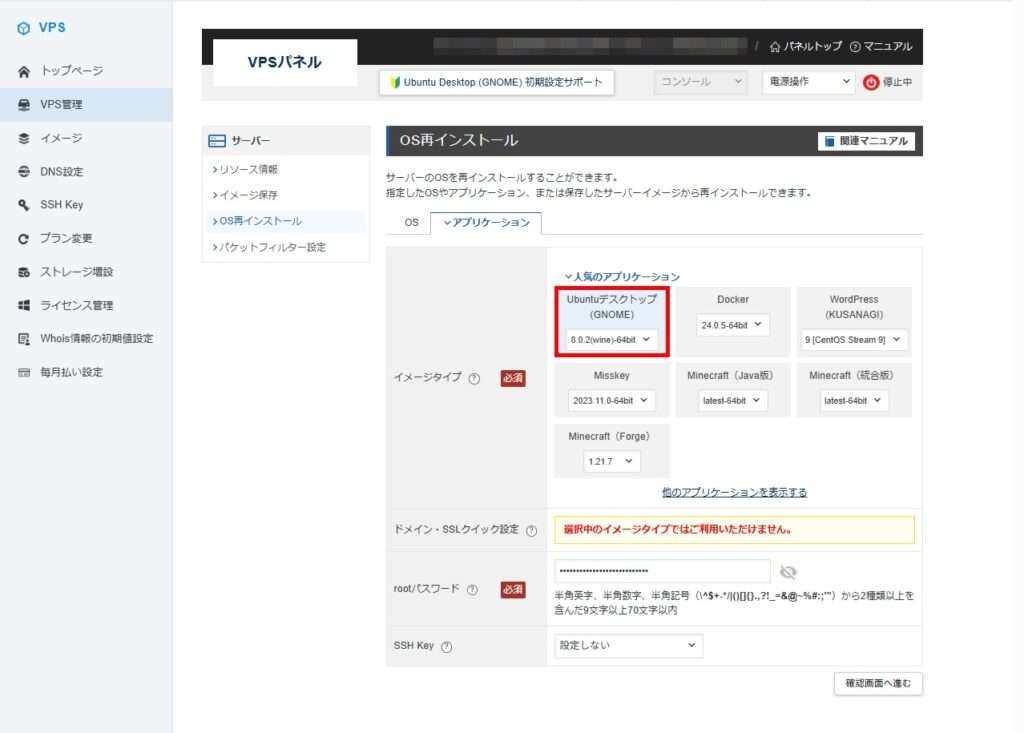Click the SSH Key key icon
This screenshot has height=733, width=1024.
[x=24, y=205]
